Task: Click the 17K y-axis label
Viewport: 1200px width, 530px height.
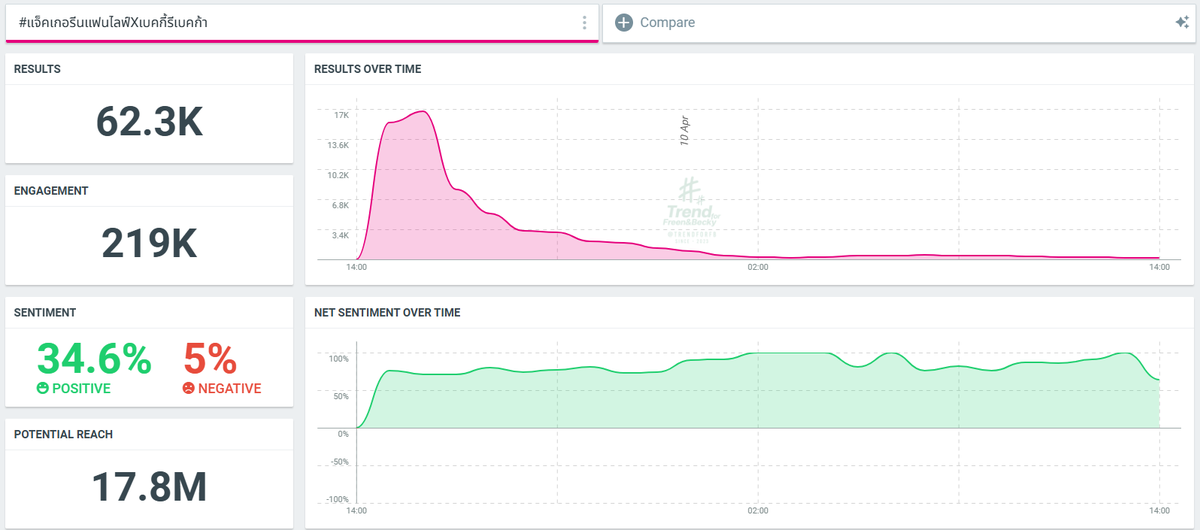Action: point(341,115)
